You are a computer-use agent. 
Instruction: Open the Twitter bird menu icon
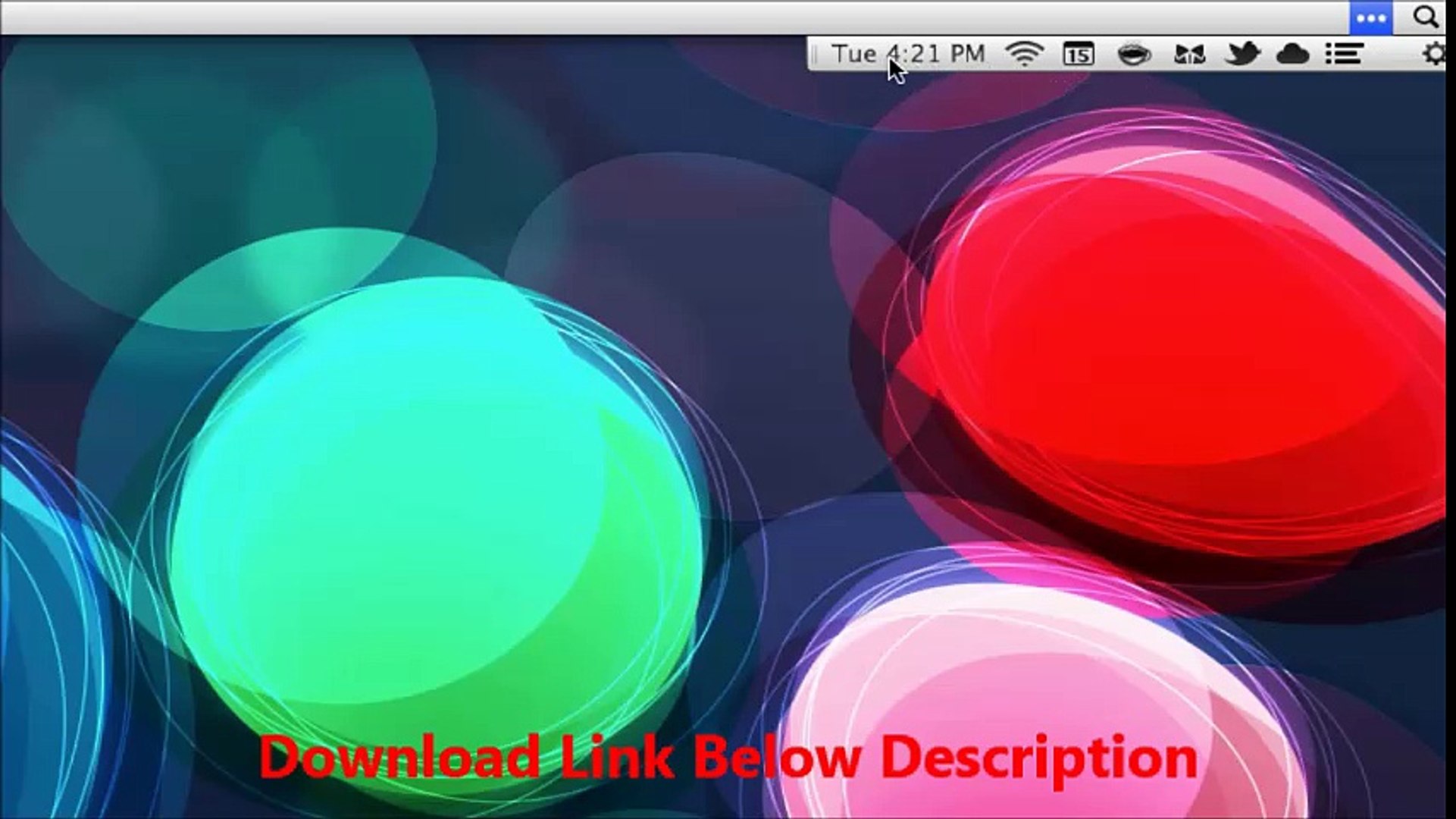click(1242, 54)
